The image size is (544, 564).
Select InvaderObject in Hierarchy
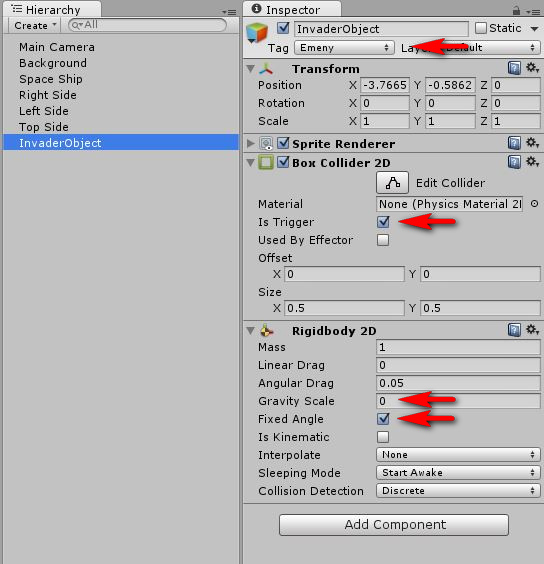pos(121,142)
